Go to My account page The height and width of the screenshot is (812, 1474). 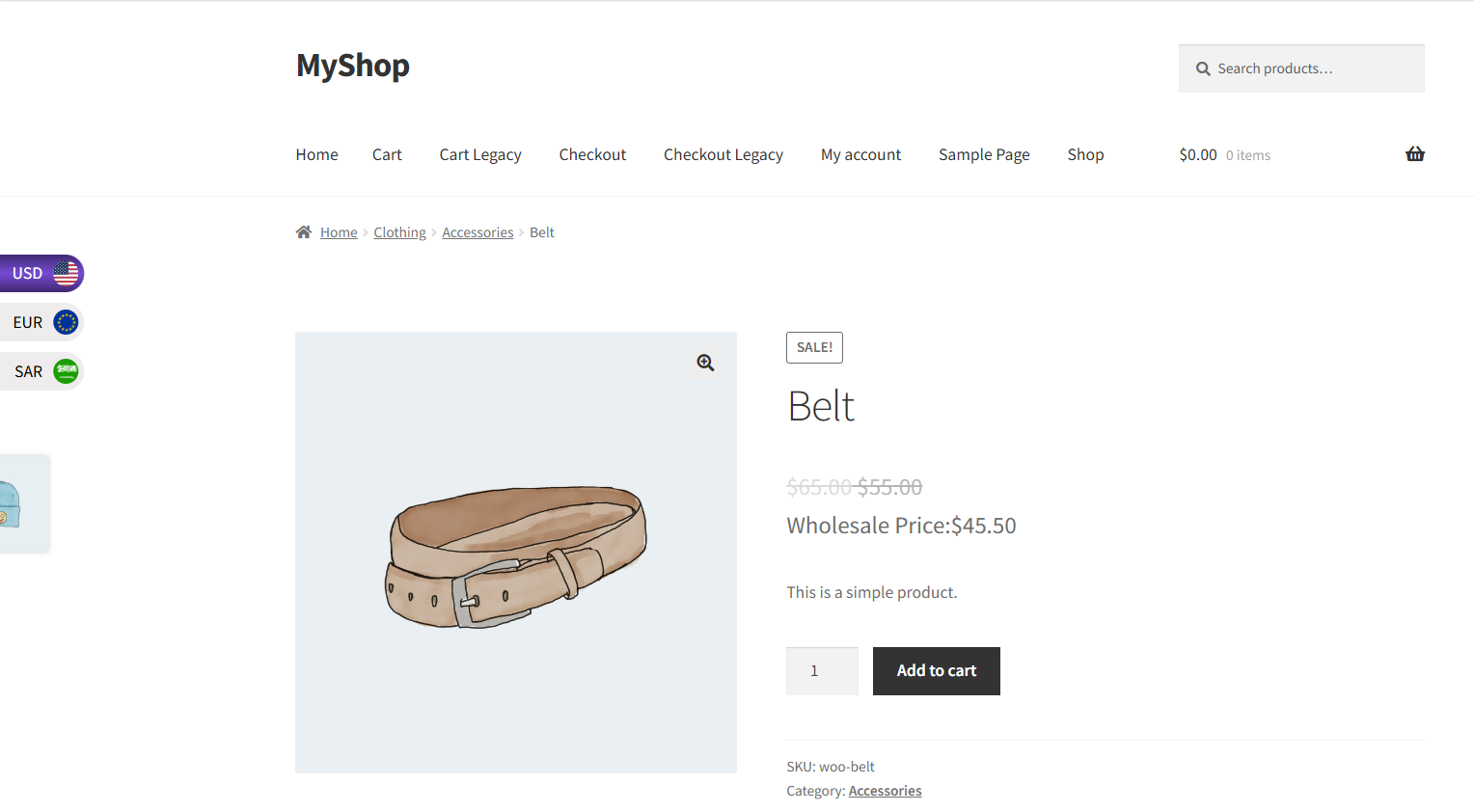860,154
